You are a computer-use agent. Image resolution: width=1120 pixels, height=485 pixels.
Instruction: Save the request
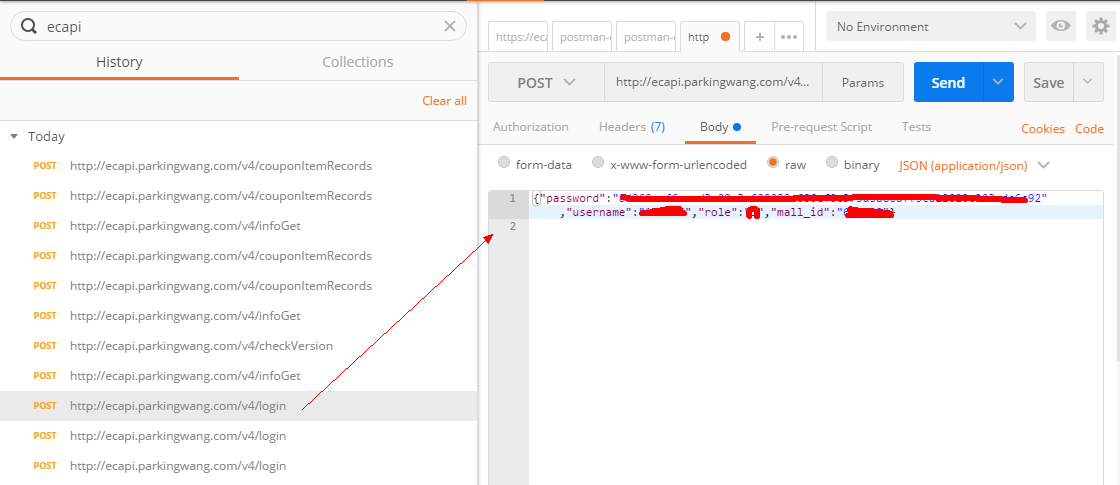1049,83
